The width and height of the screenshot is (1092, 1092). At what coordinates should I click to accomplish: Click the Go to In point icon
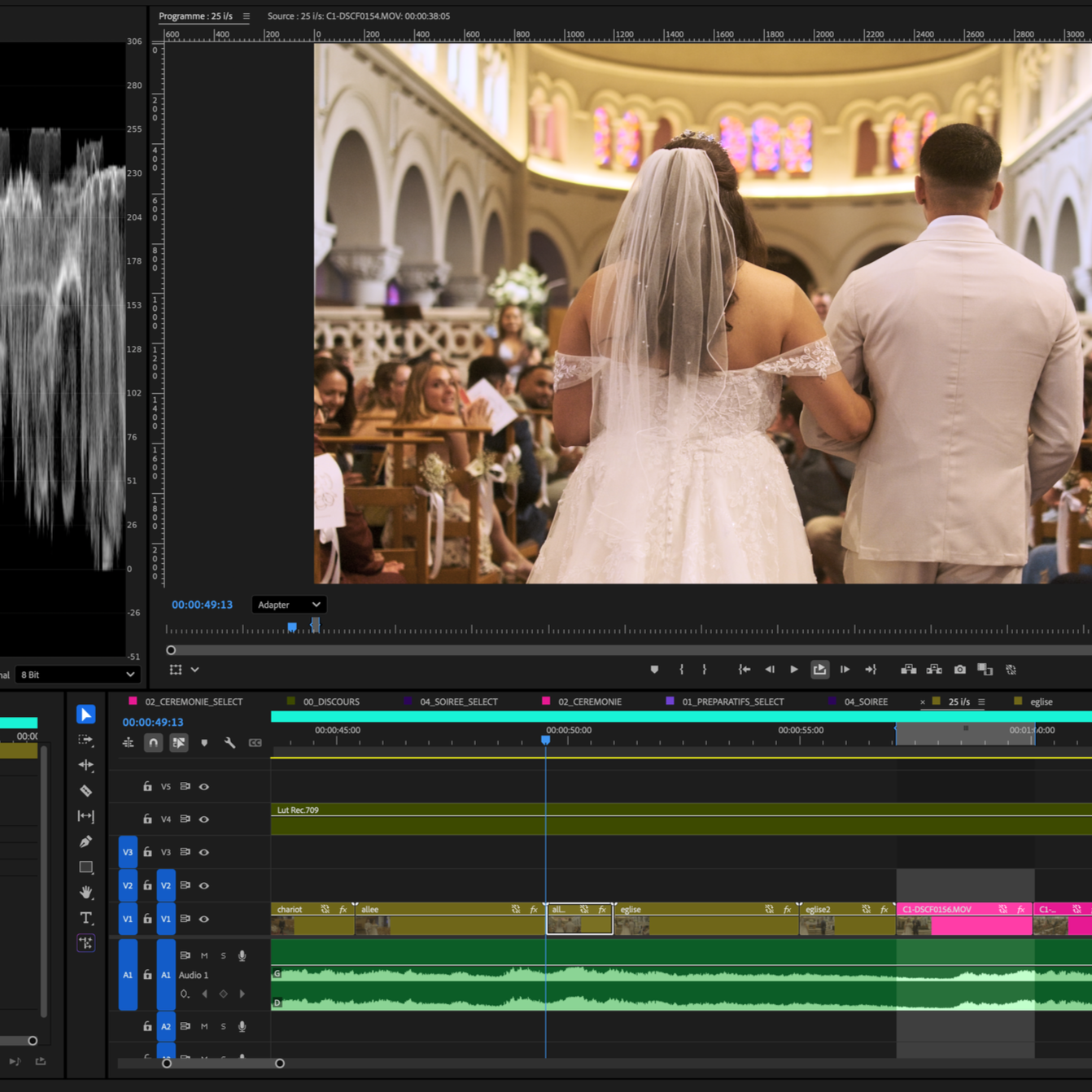click(x=744, y=670)
